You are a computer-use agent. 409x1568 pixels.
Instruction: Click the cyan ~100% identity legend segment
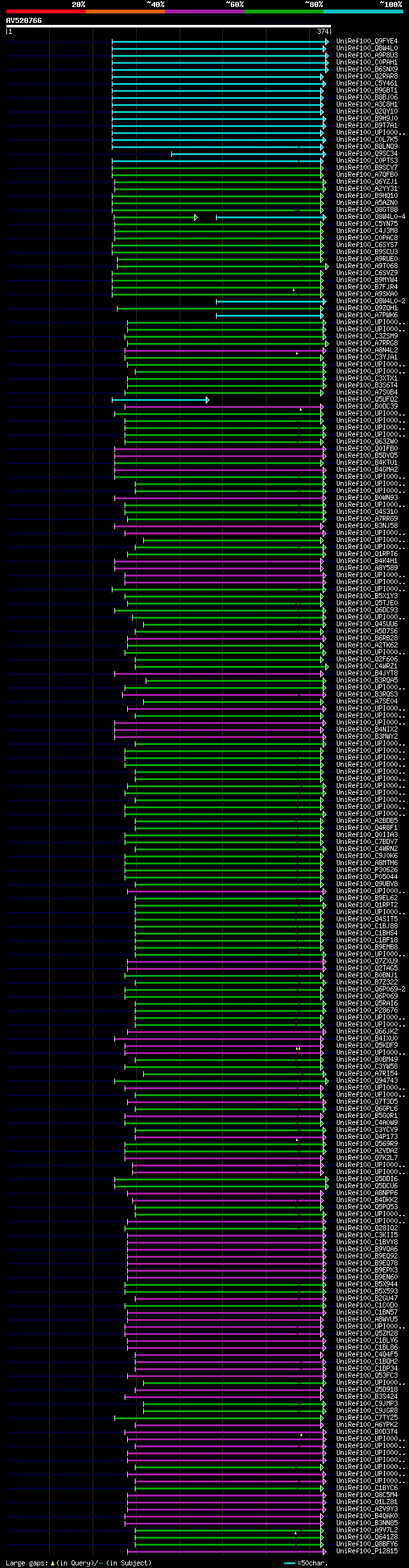point(362,11)
